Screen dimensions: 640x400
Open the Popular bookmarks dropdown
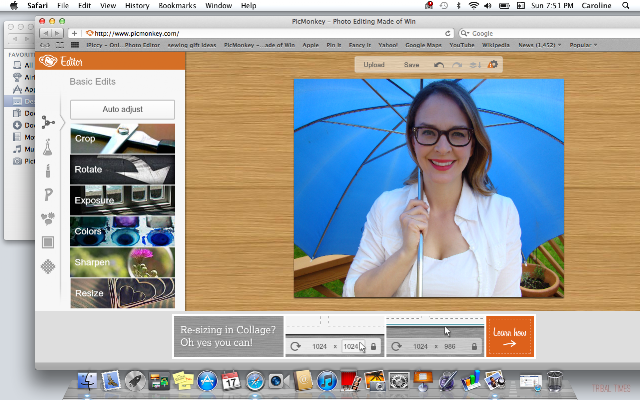coord(583,45)
